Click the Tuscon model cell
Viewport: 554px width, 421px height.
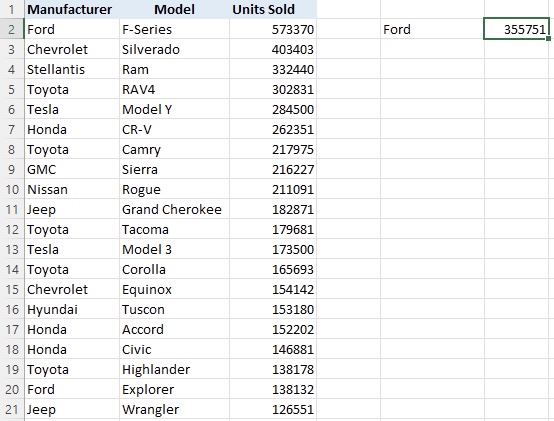click(x=175, y=310)
